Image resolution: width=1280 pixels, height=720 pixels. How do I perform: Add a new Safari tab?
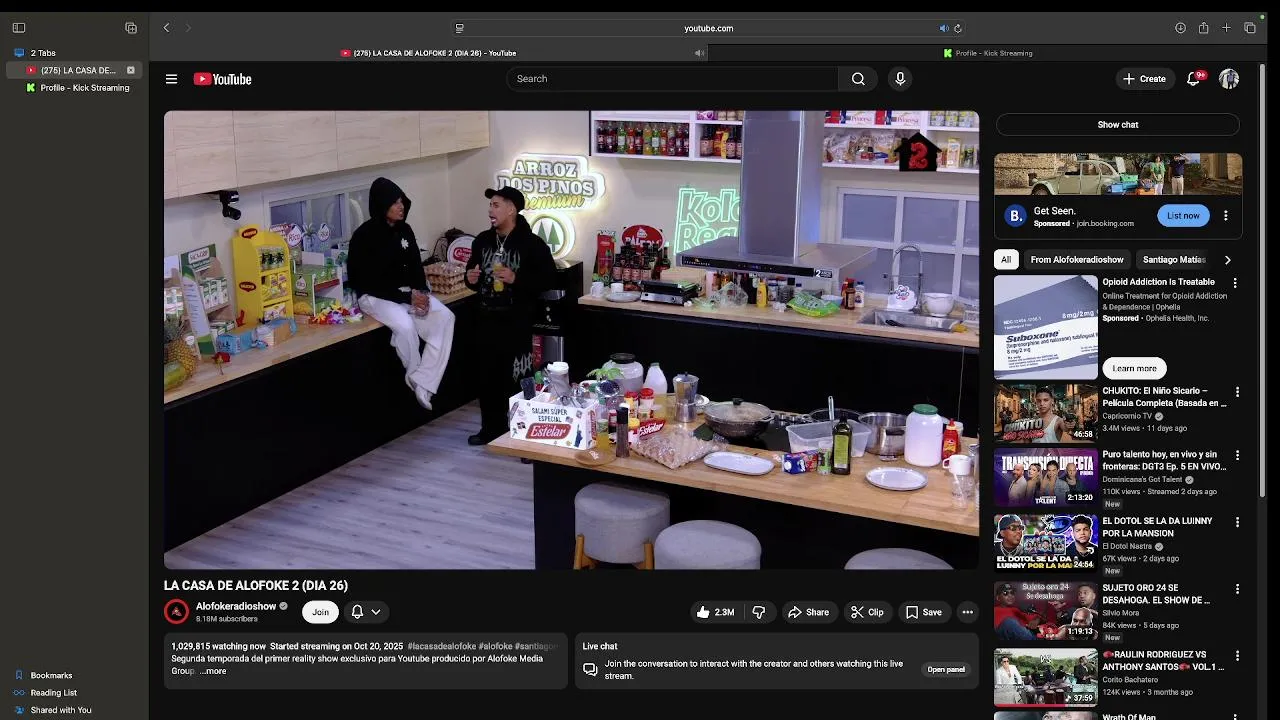point(1226,28)
